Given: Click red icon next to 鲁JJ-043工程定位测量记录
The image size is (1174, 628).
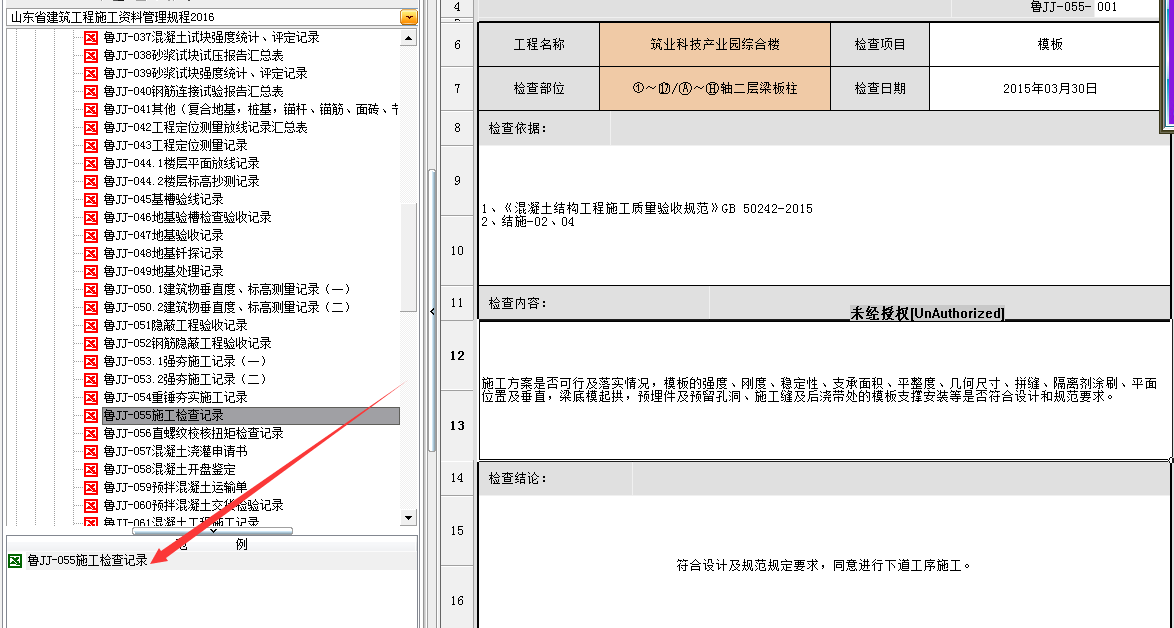Looking at the screenshot, I should [91, 146].
